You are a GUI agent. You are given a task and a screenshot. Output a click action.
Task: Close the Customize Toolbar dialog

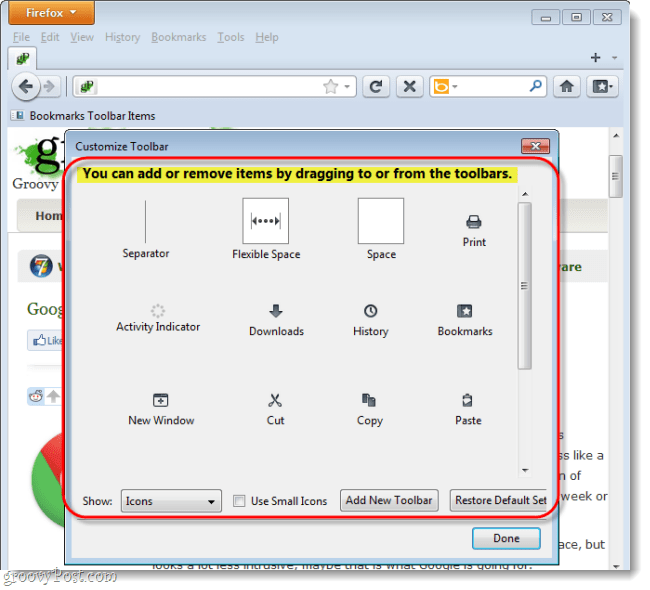535,146
